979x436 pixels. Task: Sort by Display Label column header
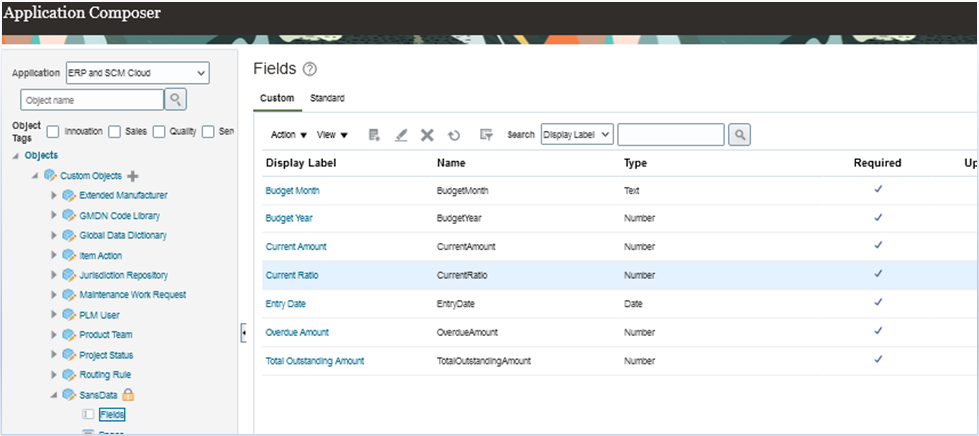pos(301,163)
